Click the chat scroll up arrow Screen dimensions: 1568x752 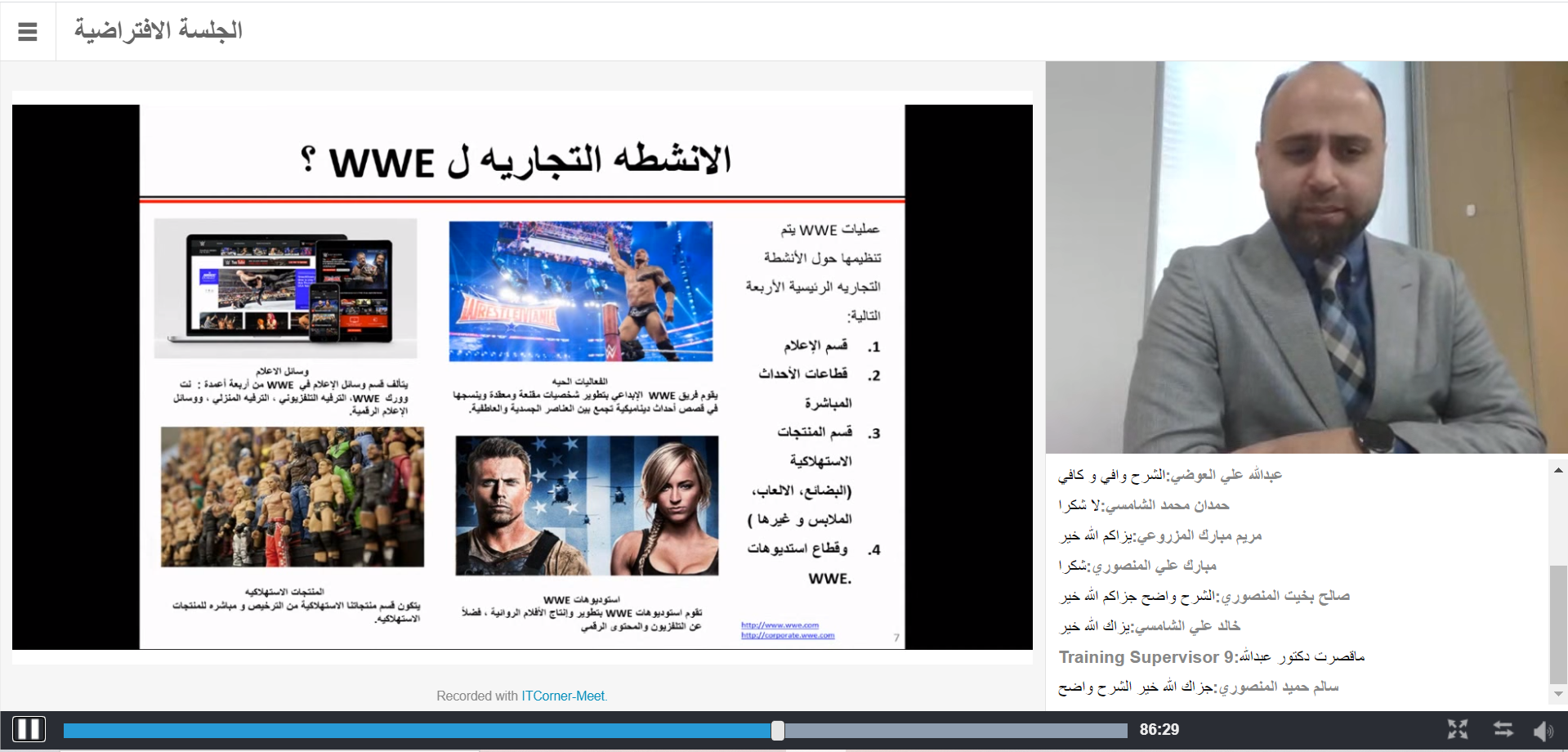point(1558,470)
